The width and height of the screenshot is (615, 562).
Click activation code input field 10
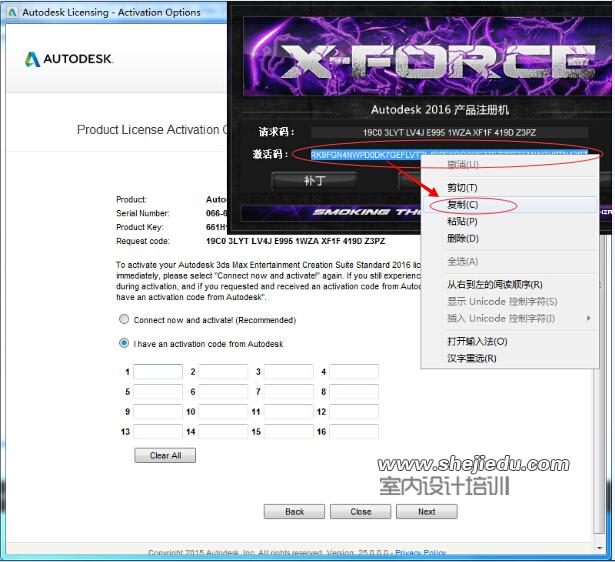tap(223, 411)
